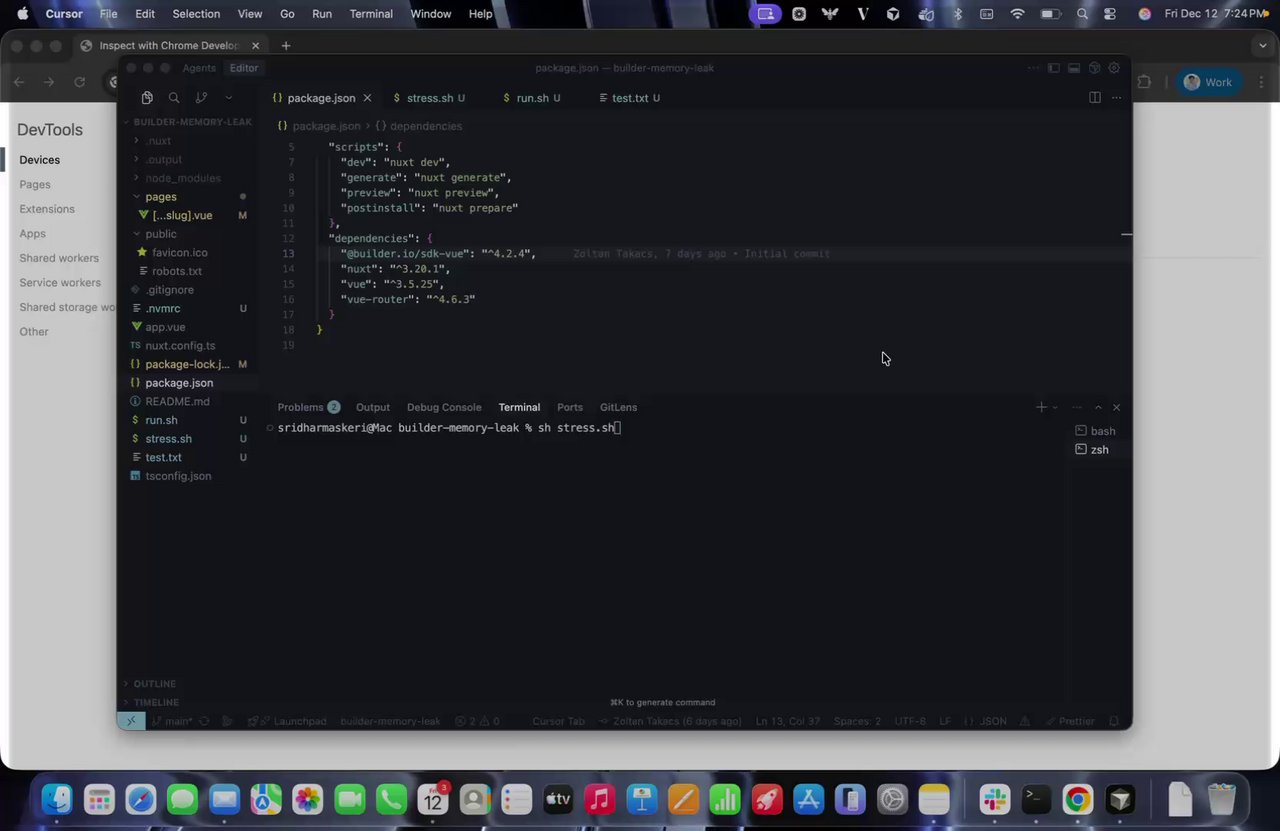
Task: Create a new terminal with plus icon
Action: click(1041, 407)
